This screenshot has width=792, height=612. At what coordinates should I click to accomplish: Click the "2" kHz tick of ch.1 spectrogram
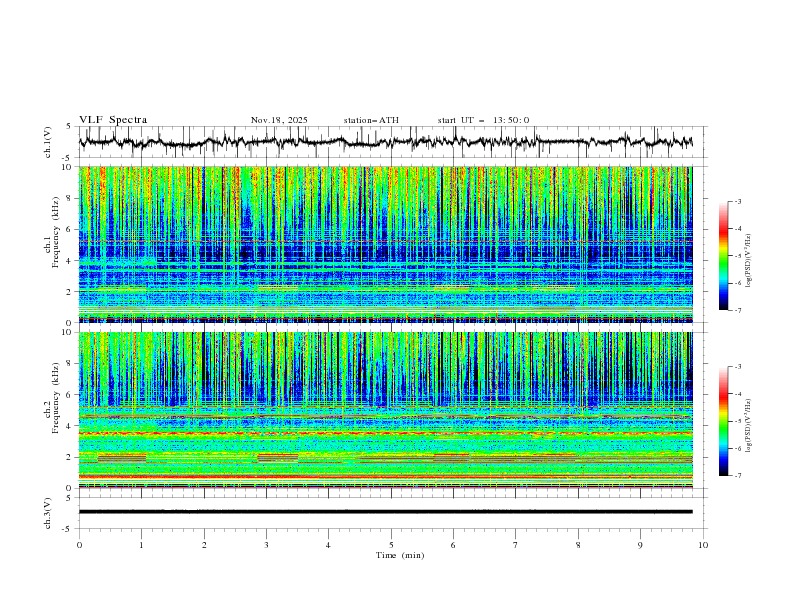(70, 292)
